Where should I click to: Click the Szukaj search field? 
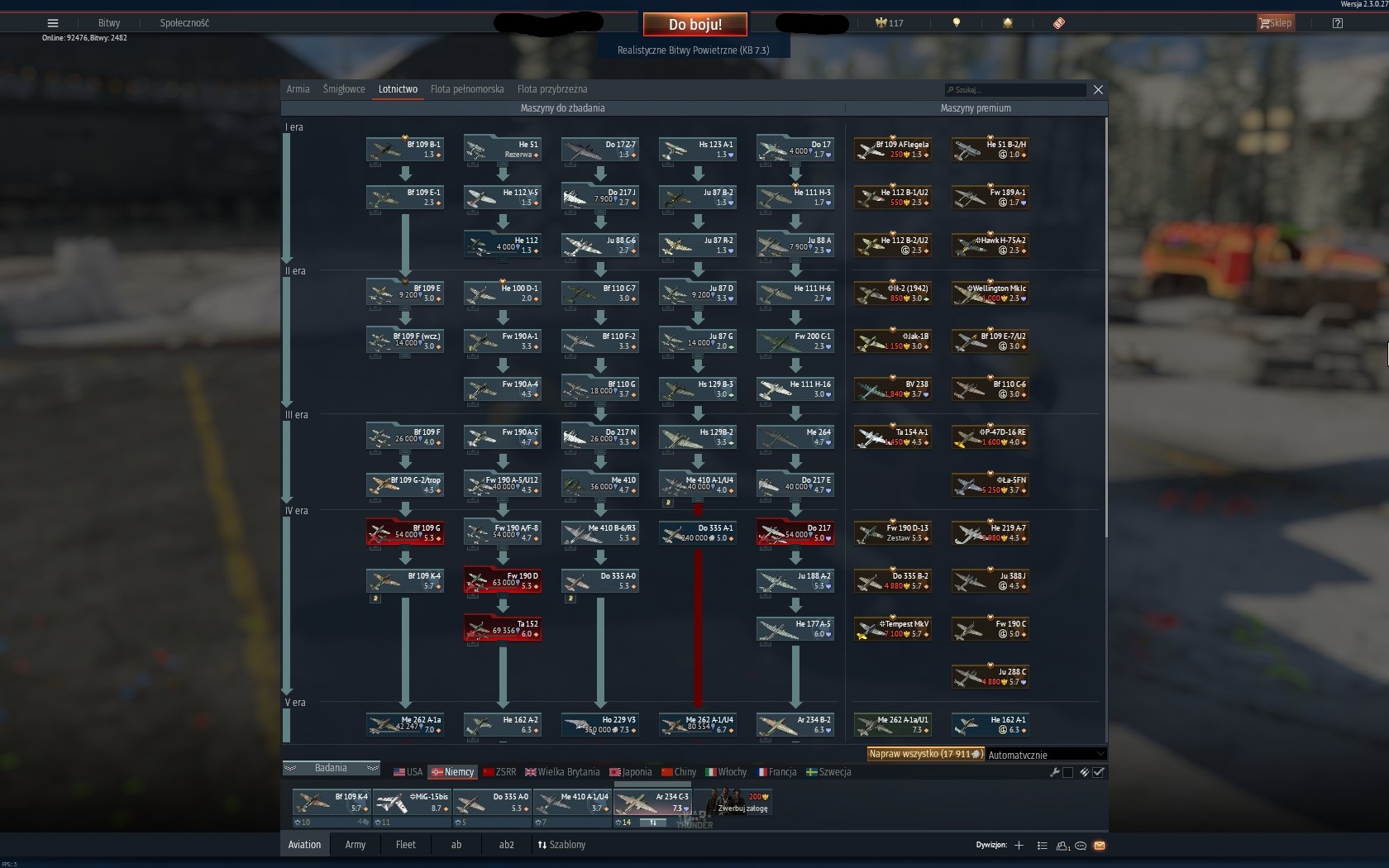(x=1015, y=89)
